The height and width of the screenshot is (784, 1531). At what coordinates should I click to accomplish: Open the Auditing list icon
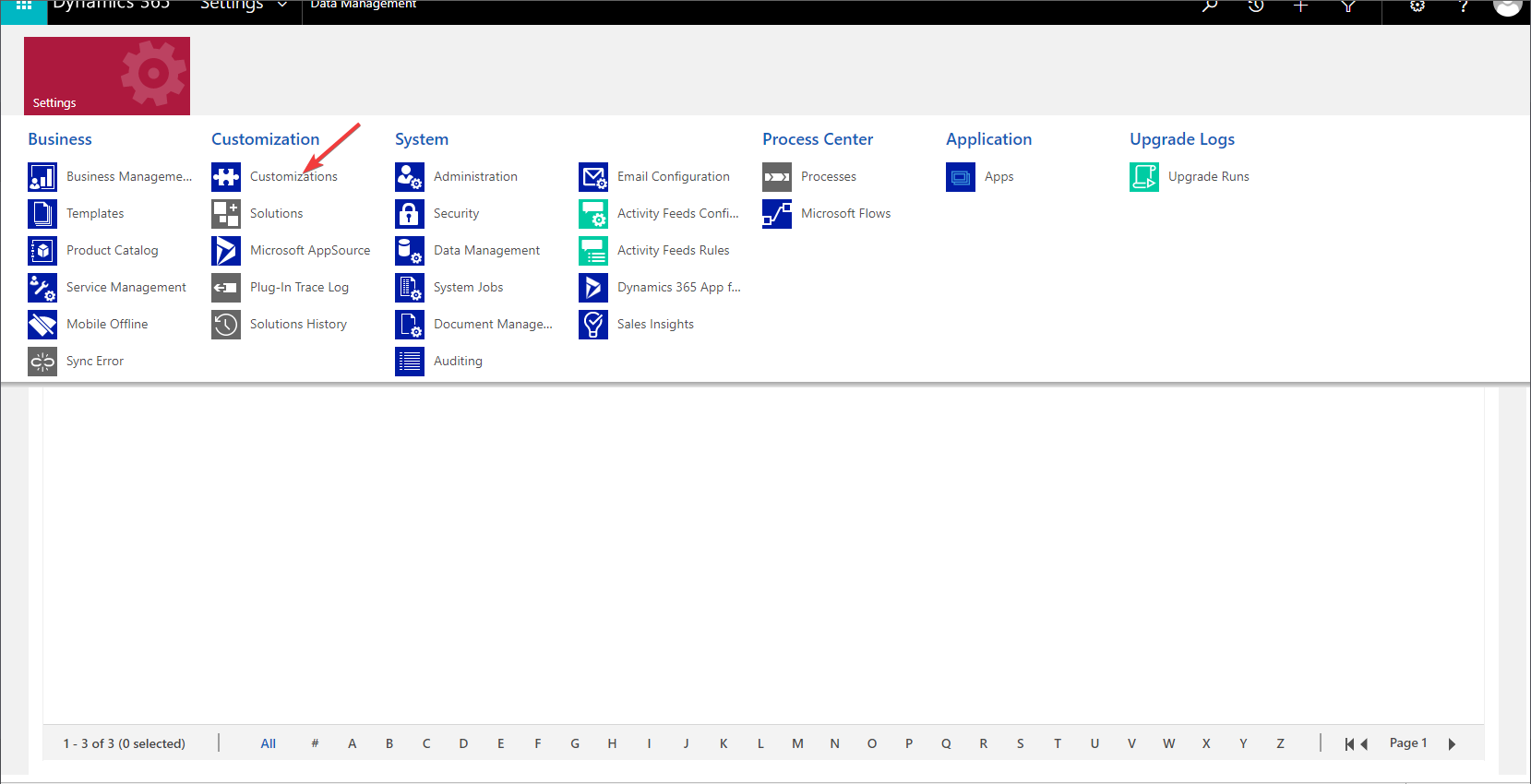point(410,362)
